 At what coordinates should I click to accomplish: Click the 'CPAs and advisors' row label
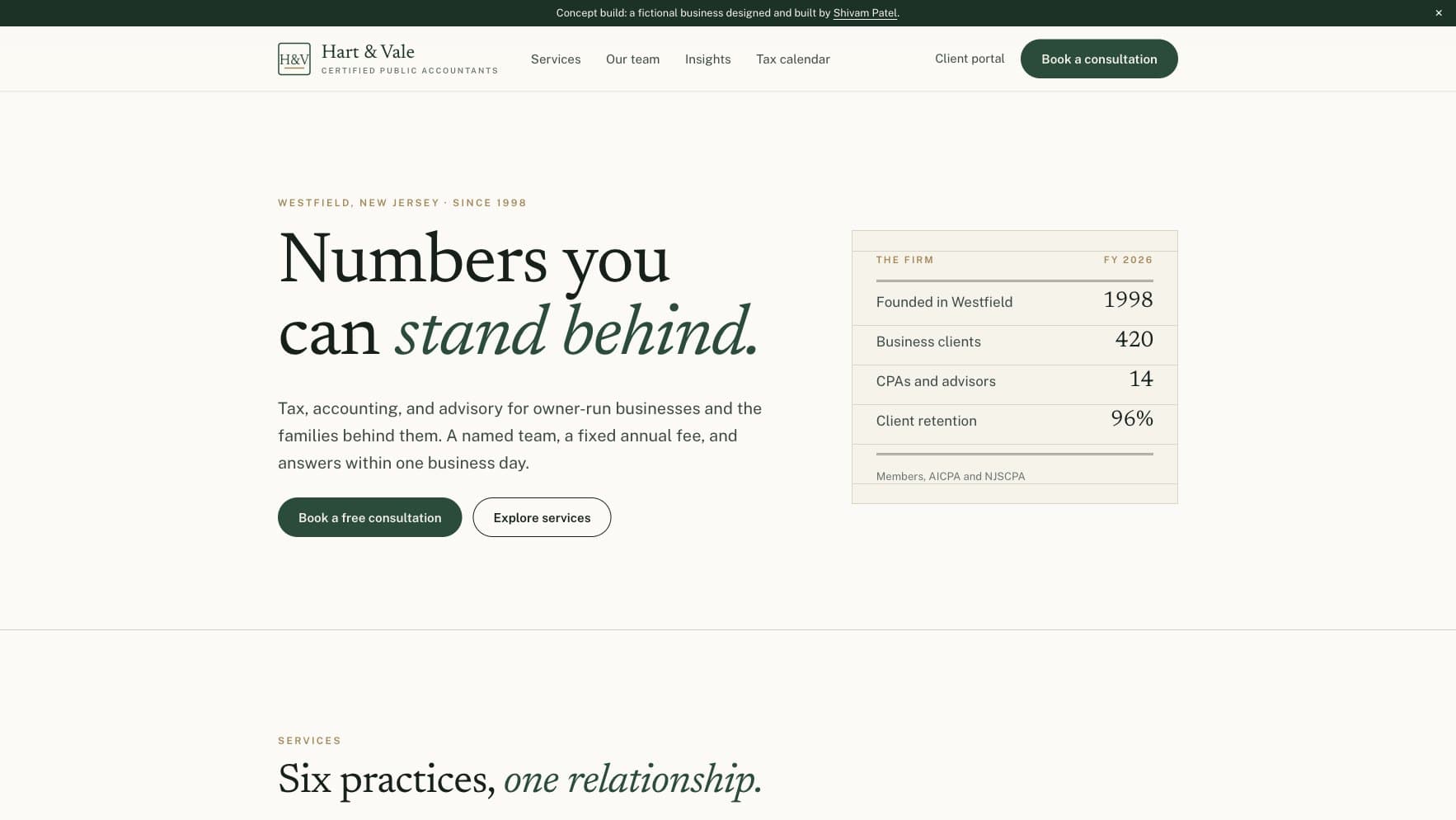pos(936,381)
